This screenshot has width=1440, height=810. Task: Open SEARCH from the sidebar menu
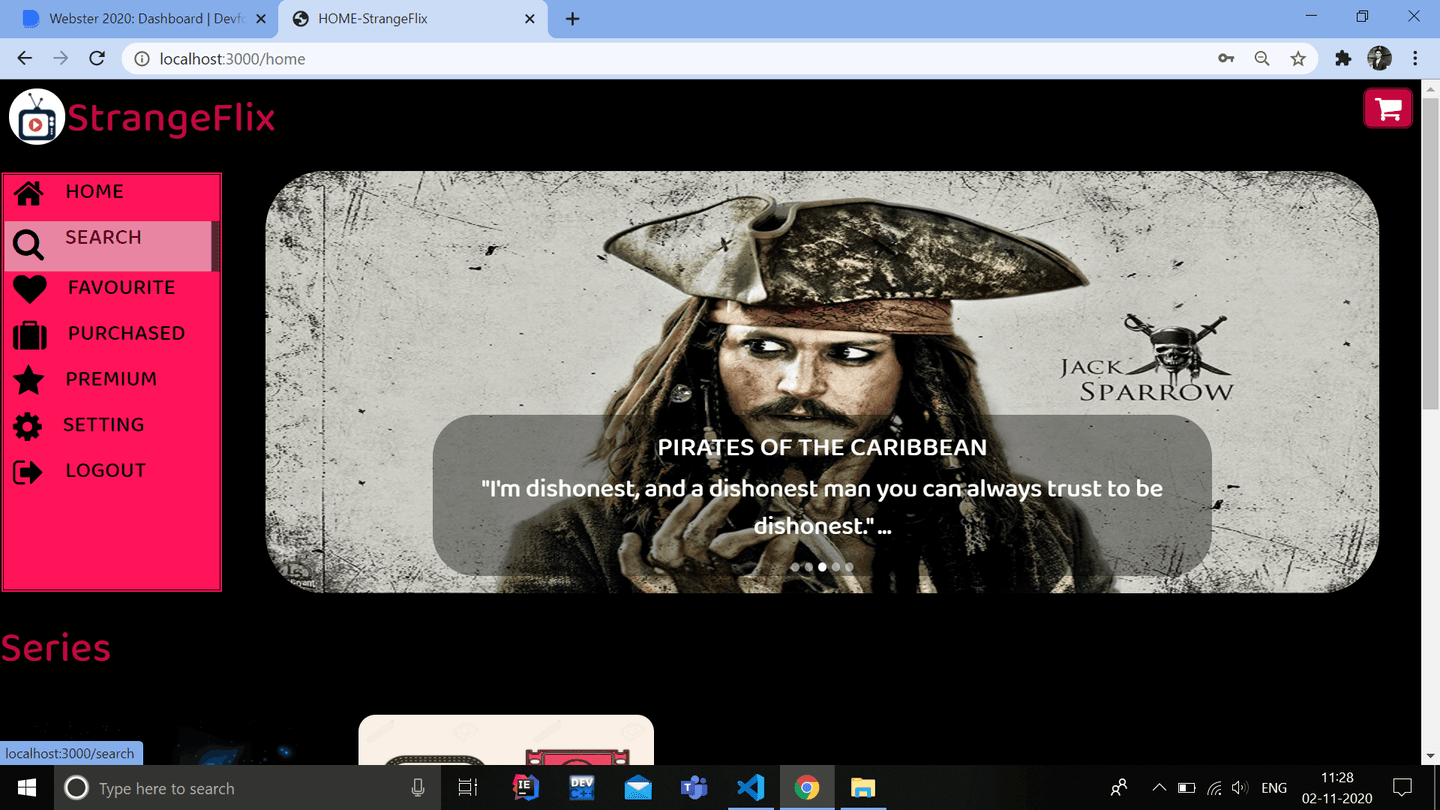(103, 237)
